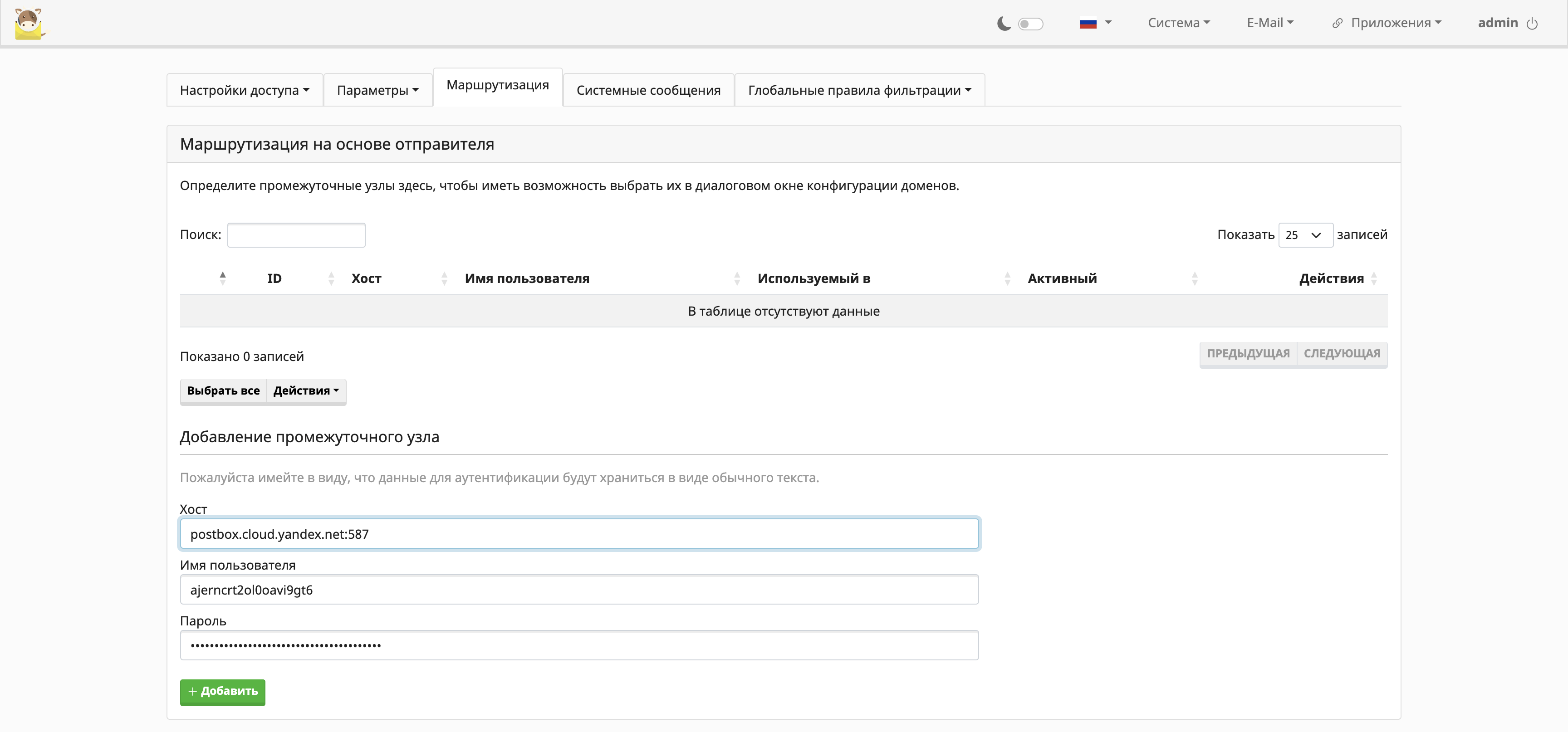Viewport: 1568px width, 732px height.
Task: Sort by Активный column sort arrows
Action: (x=1194, y=278)
